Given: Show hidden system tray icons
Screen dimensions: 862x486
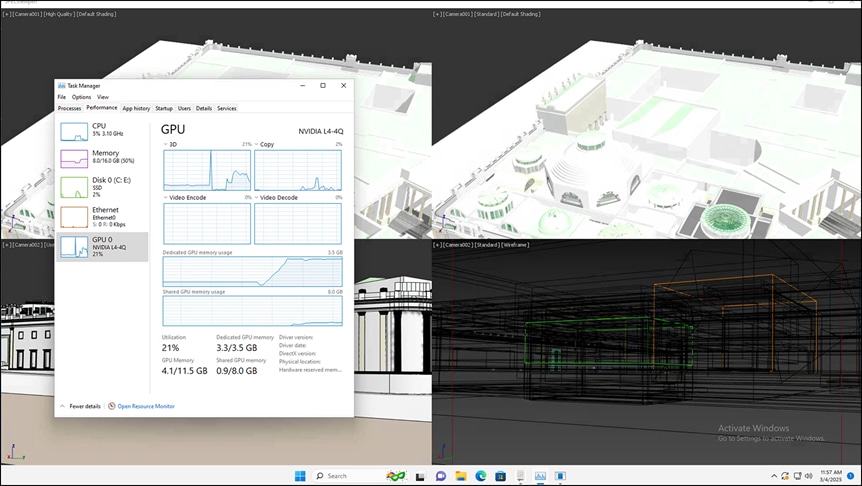Looking at the screenshot, I should tap(774, 476).
